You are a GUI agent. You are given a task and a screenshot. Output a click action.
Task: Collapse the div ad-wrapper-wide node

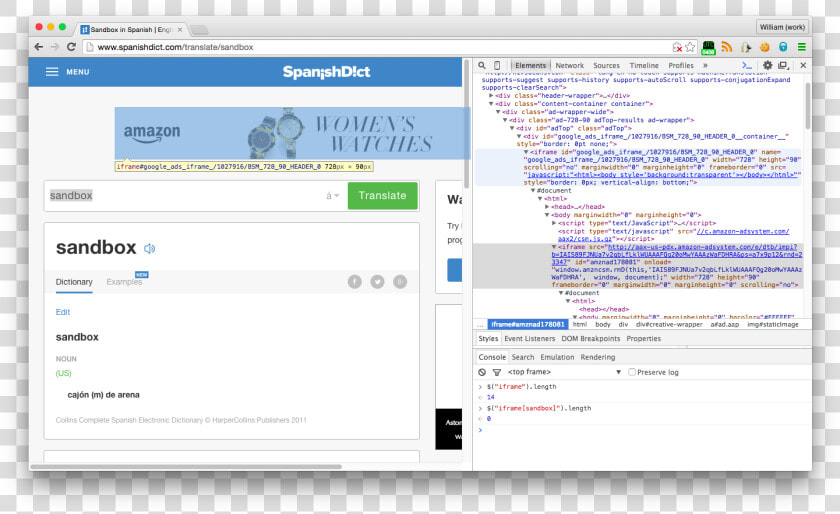tap(498, 112)
